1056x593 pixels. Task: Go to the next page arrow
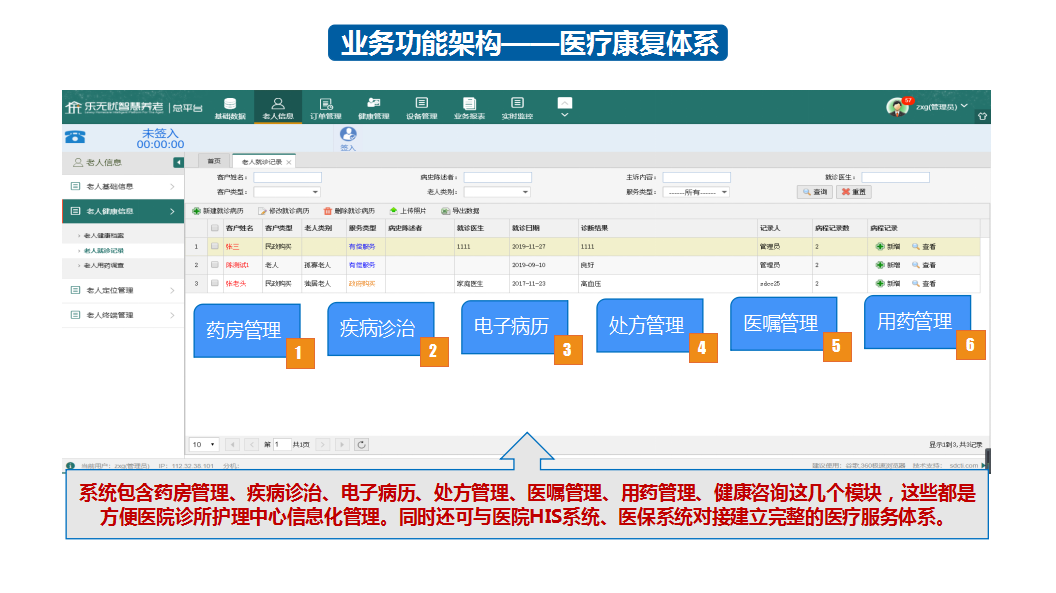323,444
